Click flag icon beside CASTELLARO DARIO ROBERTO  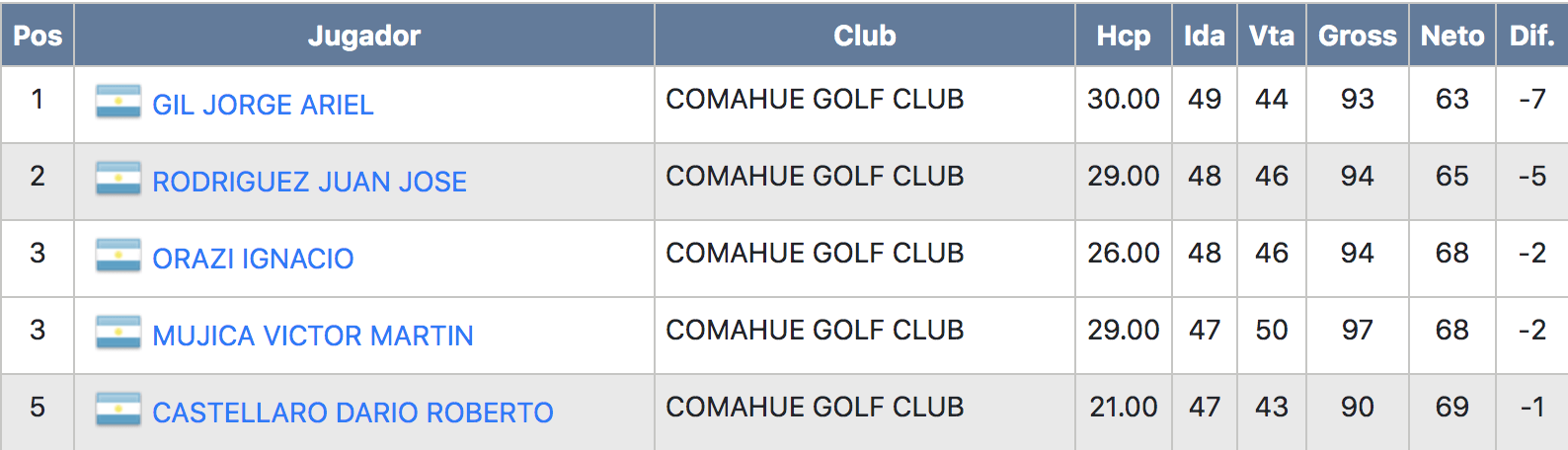(x=118, y=410)
